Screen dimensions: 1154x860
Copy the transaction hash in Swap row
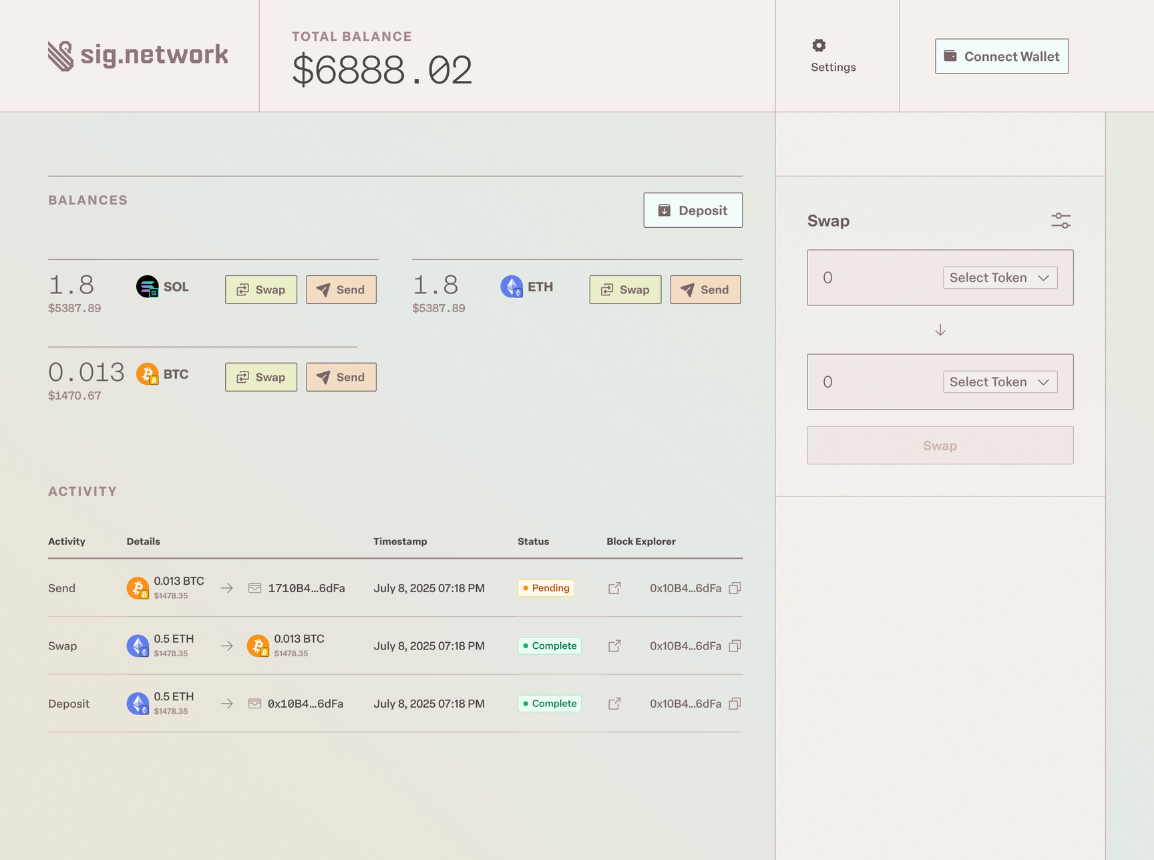coord(734,646)
